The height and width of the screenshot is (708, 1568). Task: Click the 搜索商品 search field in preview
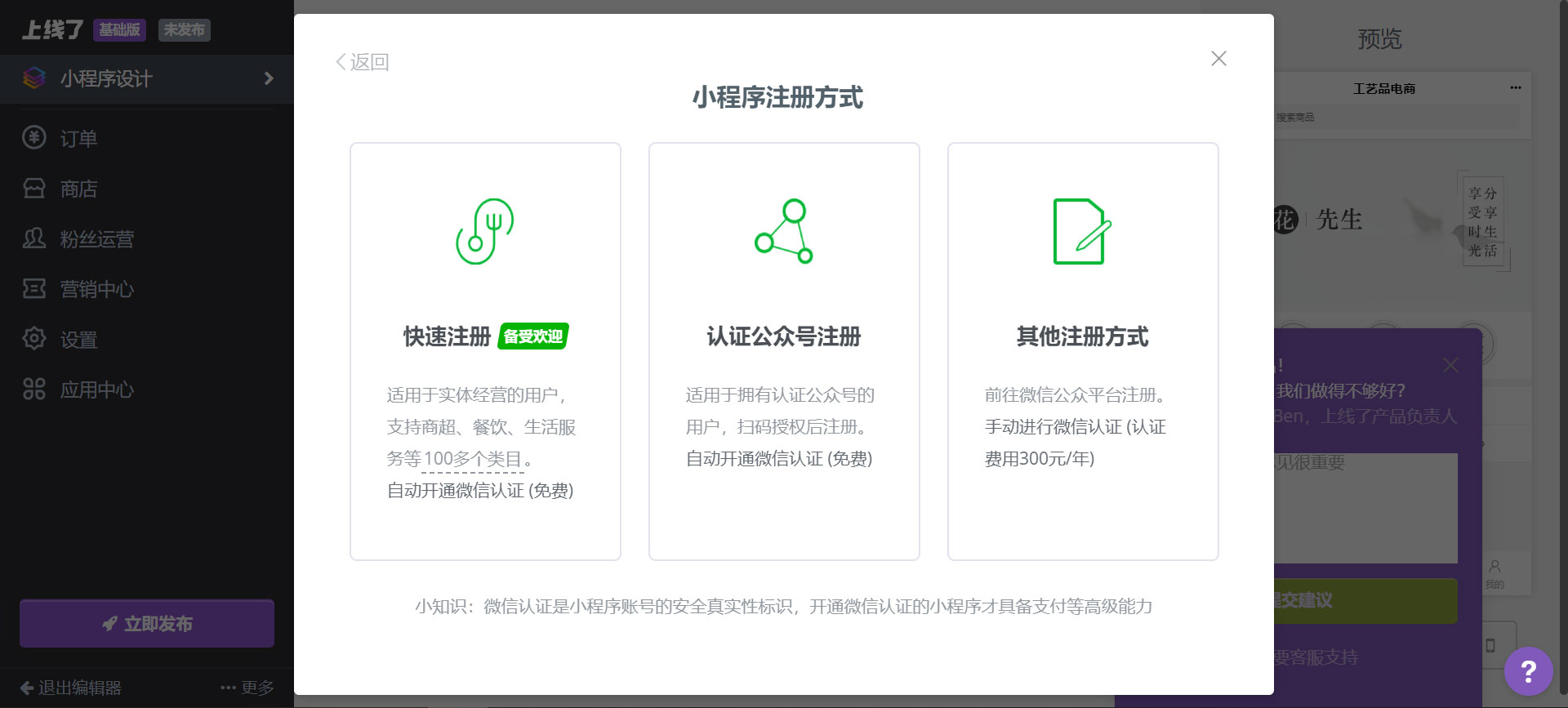click(x=1396, y=118)
